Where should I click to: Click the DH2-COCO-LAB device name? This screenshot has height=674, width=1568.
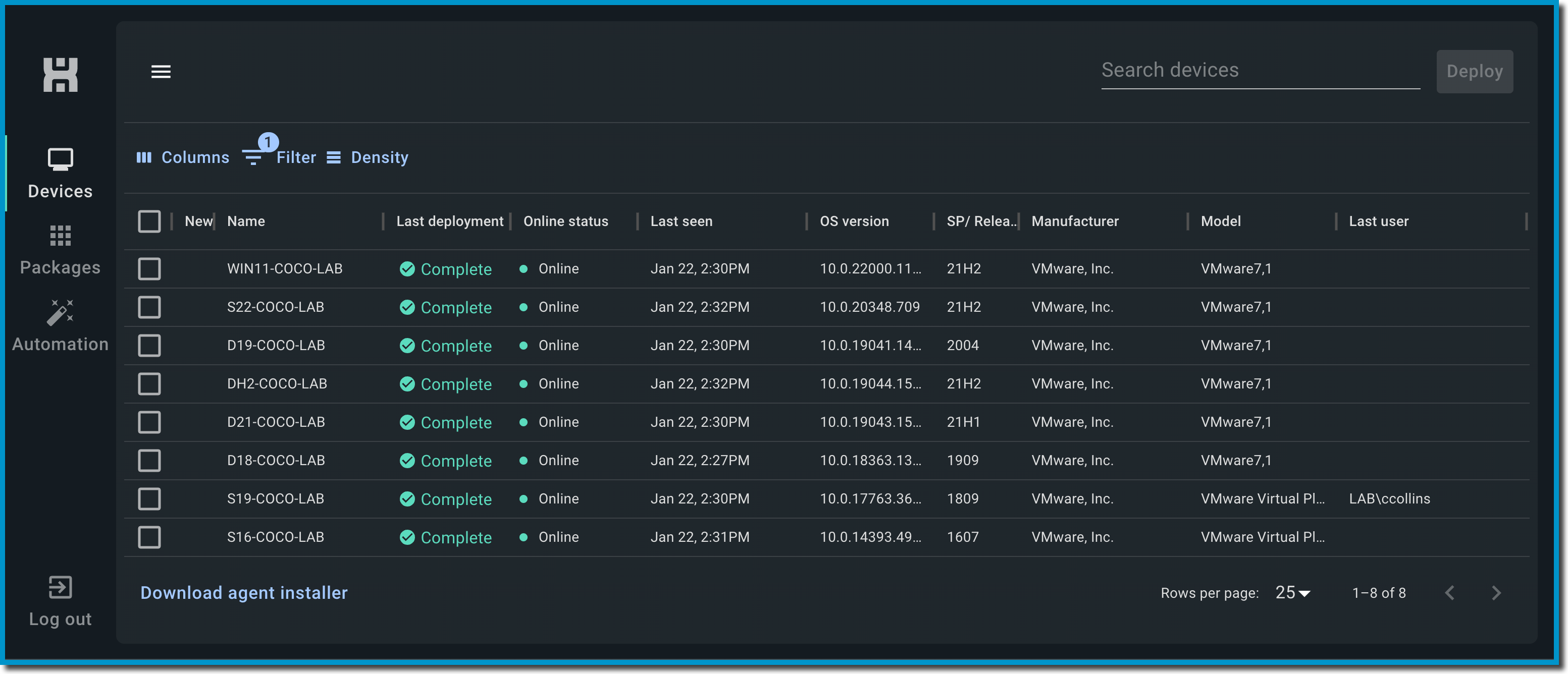coord(277,384)
